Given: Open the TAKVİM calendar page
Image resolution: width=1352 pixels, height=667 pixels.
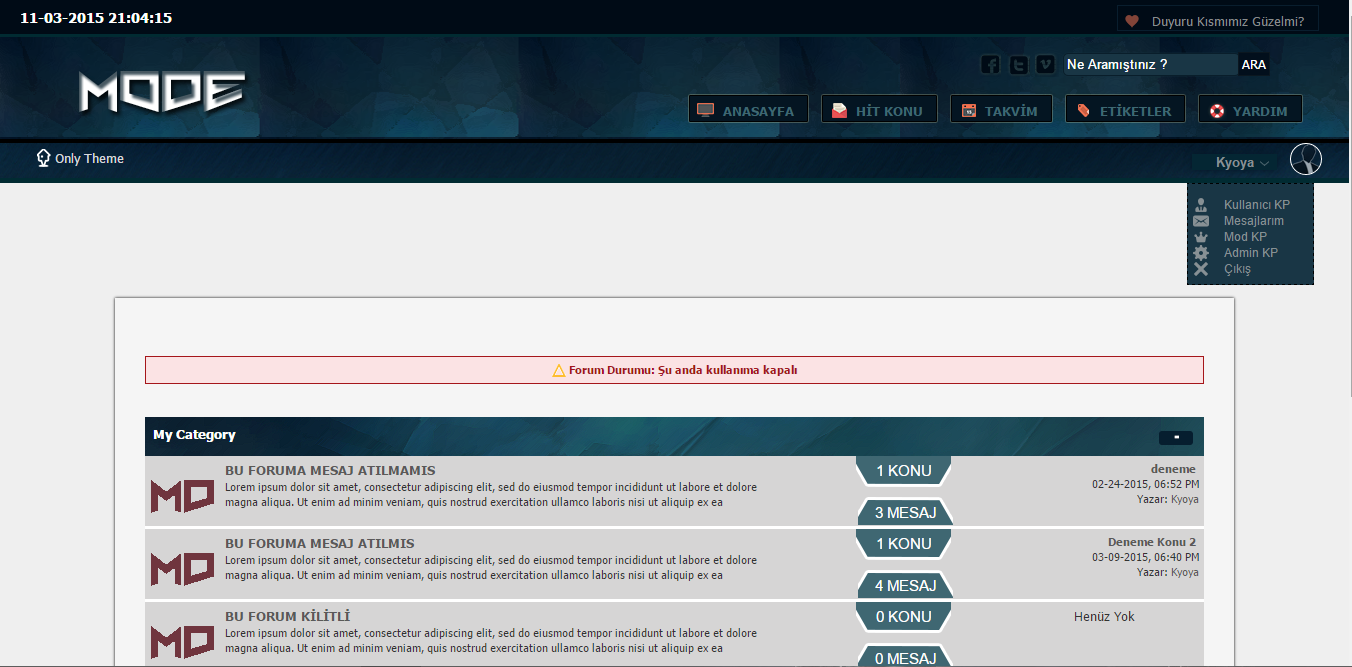Looking at the screenshot, I should [1000, 110].
